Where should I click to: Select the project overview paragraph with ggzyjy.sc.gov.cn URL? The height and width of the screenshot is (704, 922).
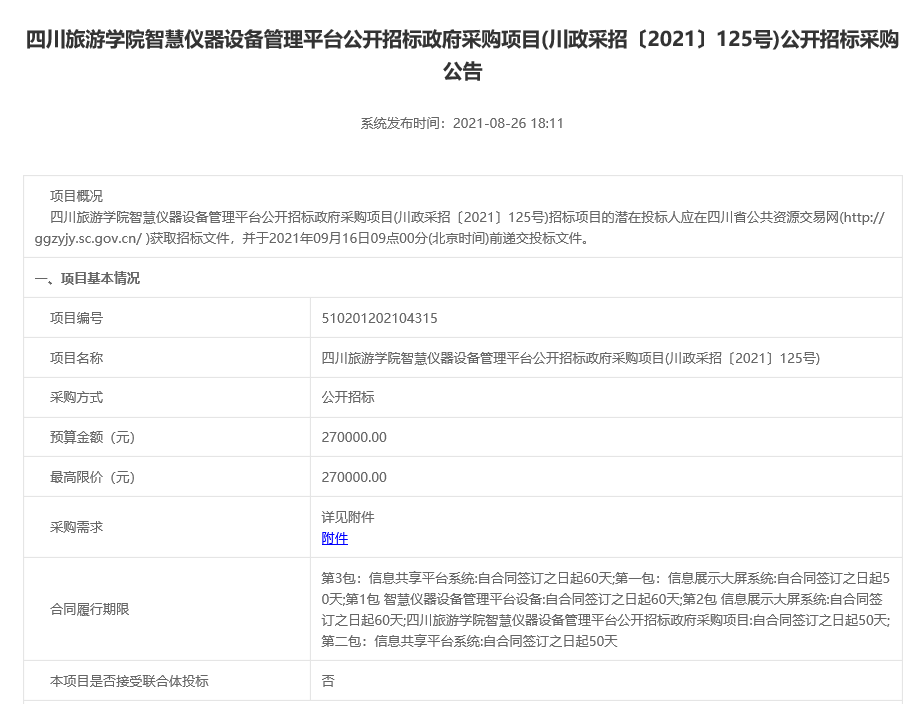pyautogui.click(x=460, y=228)
